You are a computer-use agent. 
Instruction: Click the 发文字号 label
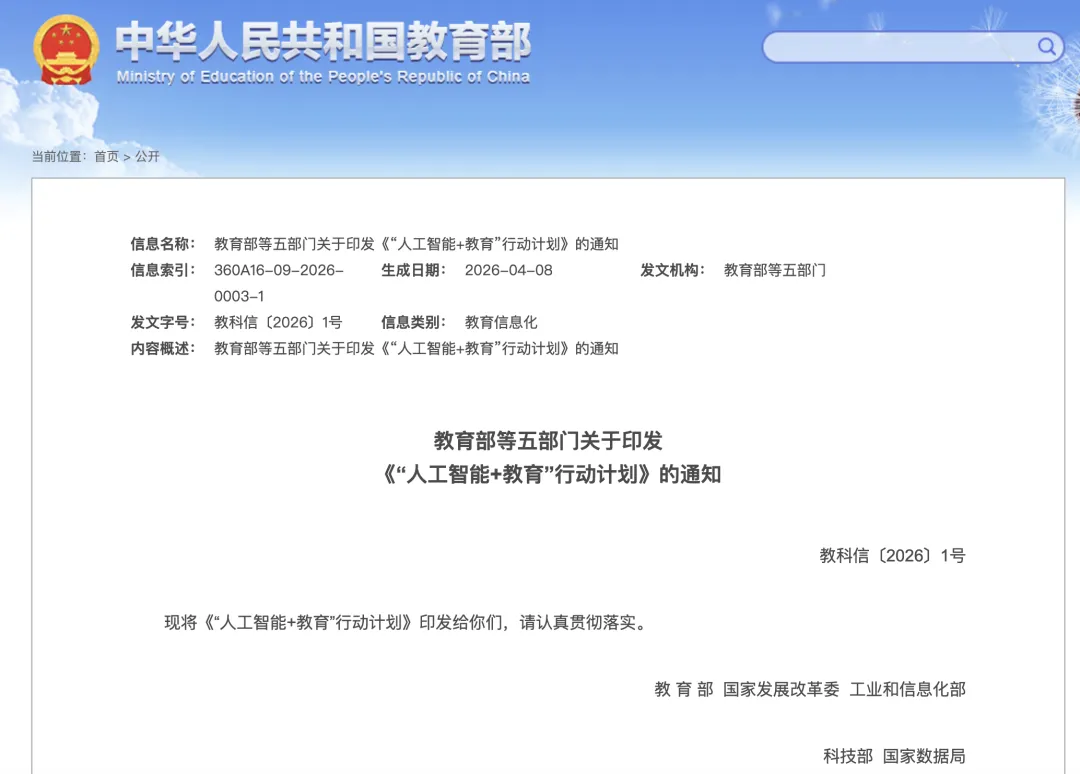[163, 322]
